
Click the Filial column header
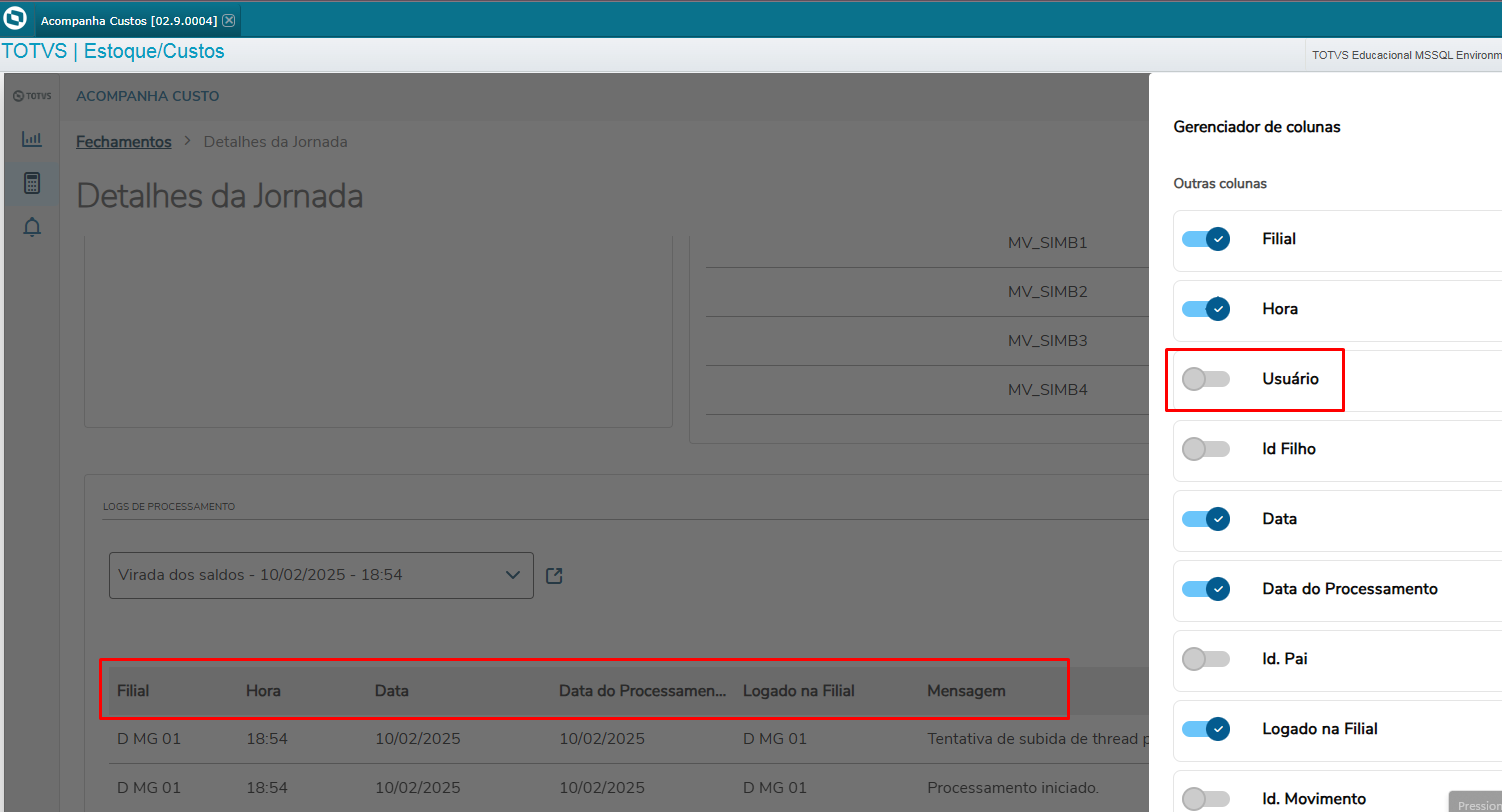point(133,691)
